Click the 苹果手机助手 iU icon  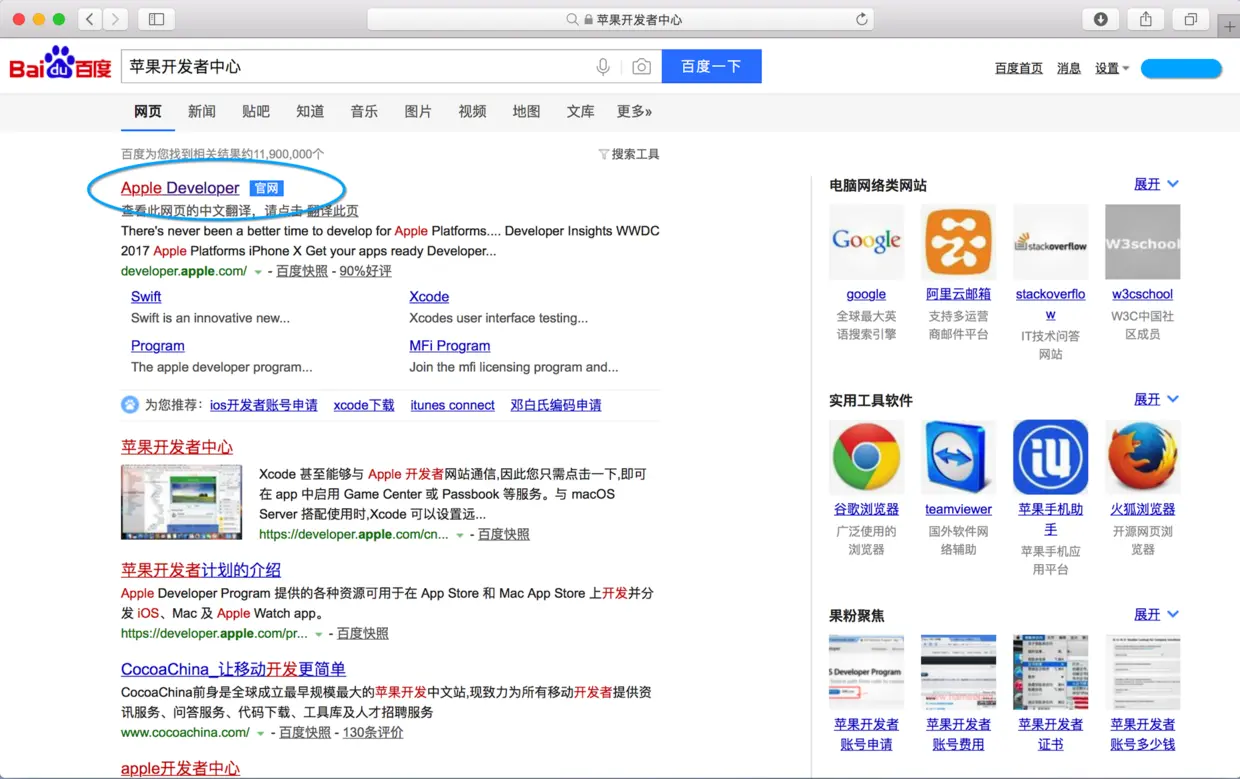point(1050,457)
